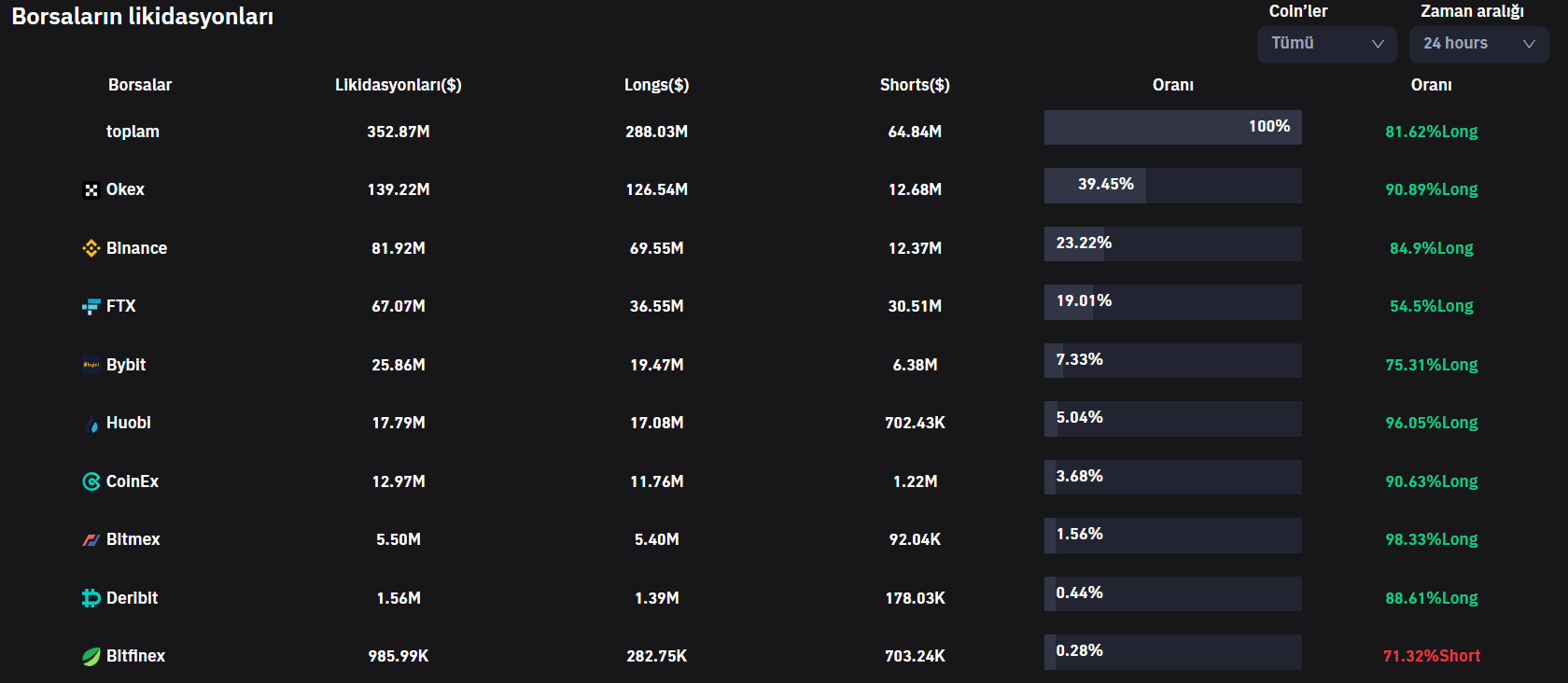1568x683 pixels.
Task: Sort by the Borsalar column header
Action: (x=140, y=85)
